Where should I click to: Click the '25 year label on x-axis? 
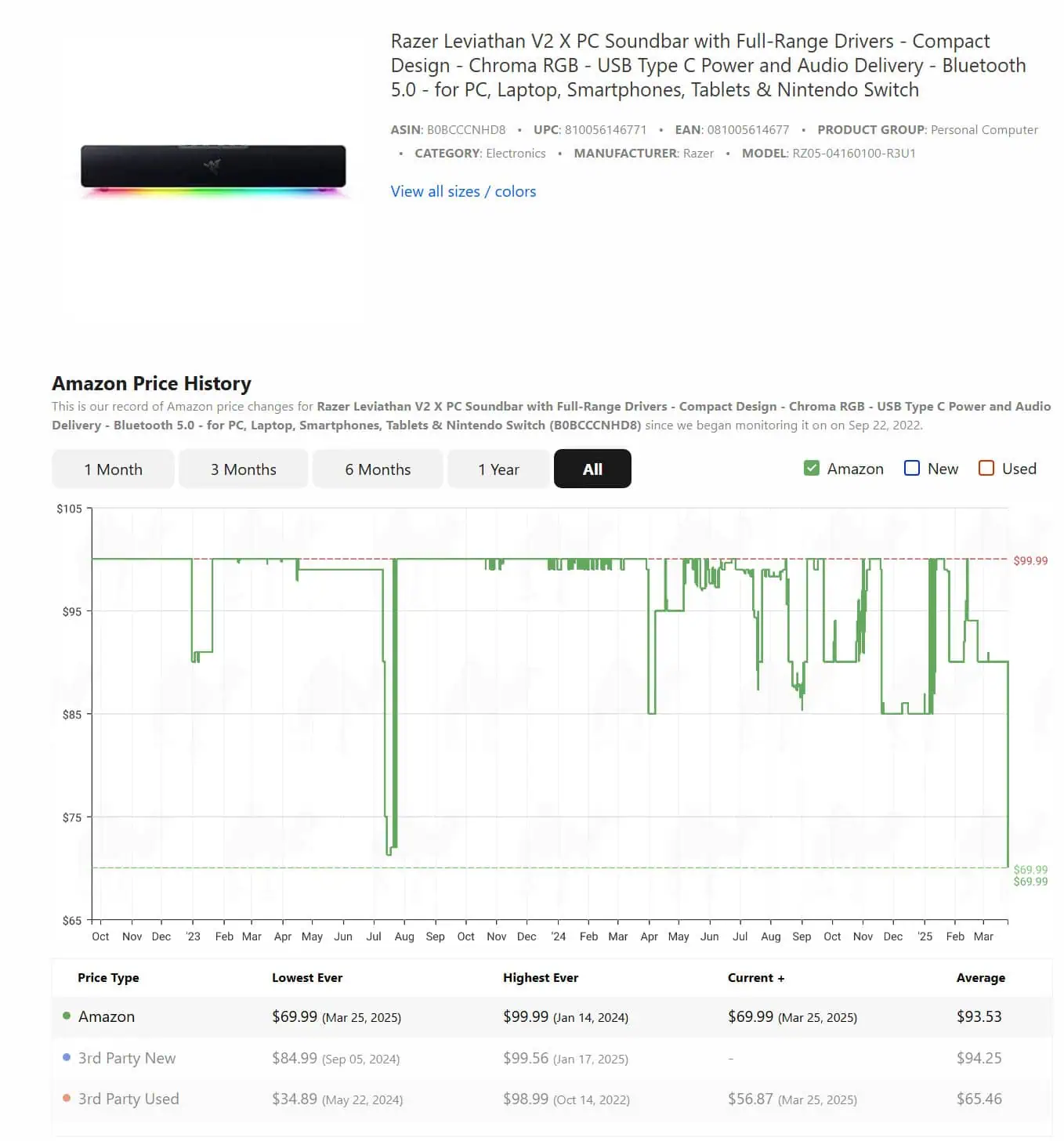click(925, 936)
